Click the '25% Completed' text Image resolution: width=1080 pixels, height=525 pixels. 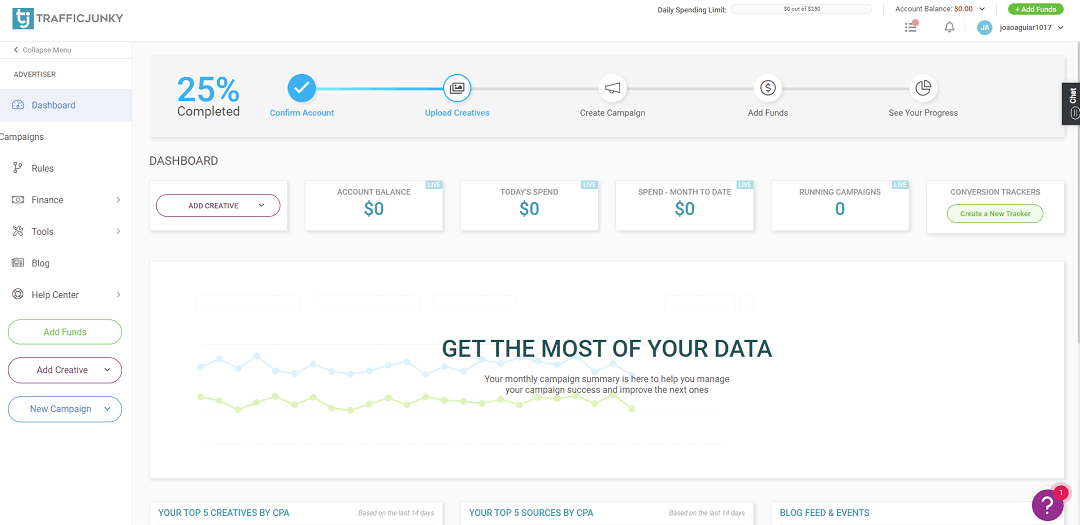pyautogui.click(x=209, y=96)
